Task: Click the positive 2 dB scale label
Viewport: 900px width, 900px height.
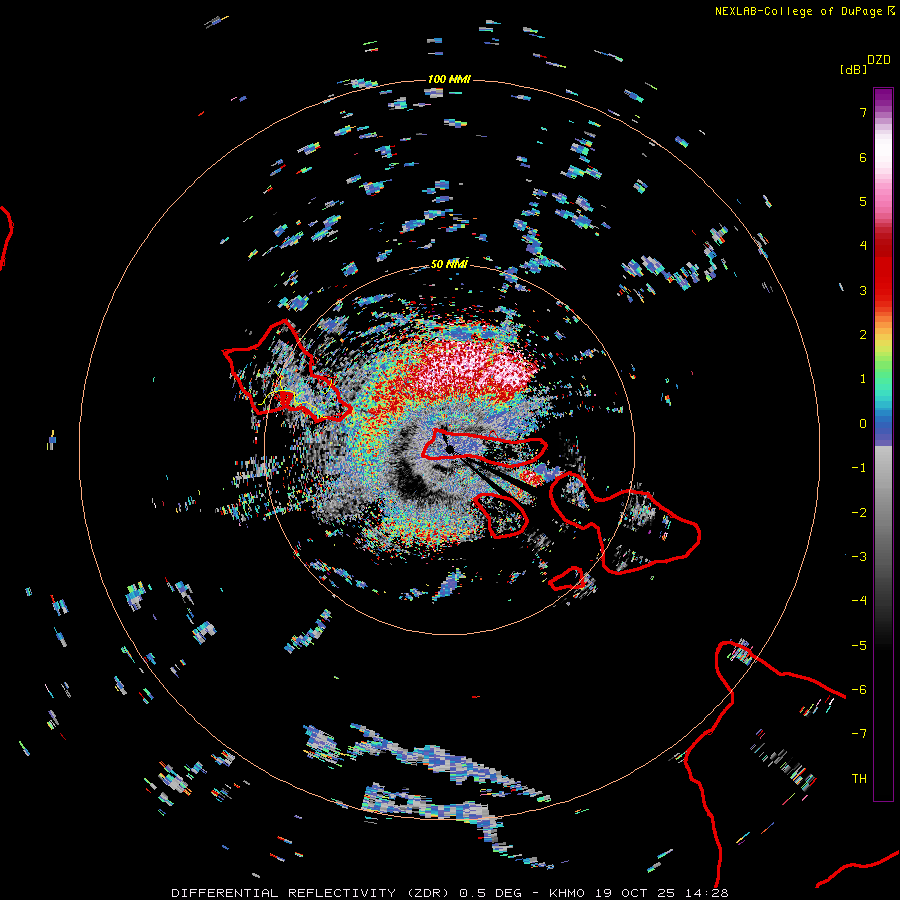Action: 863,335
